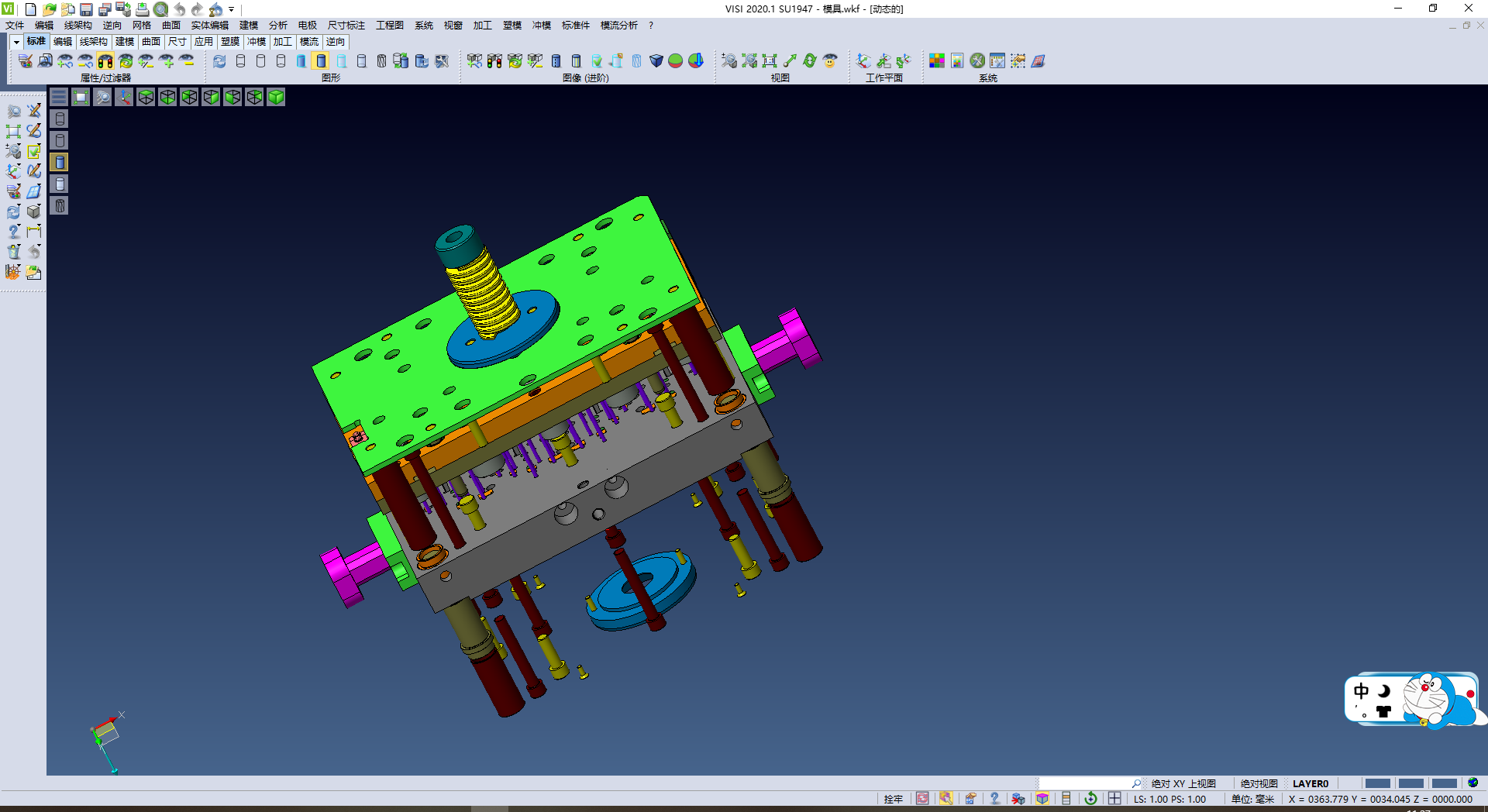
Task: Toggle the highlighted blue shaded cylinder mode
Action: point(321,61)
